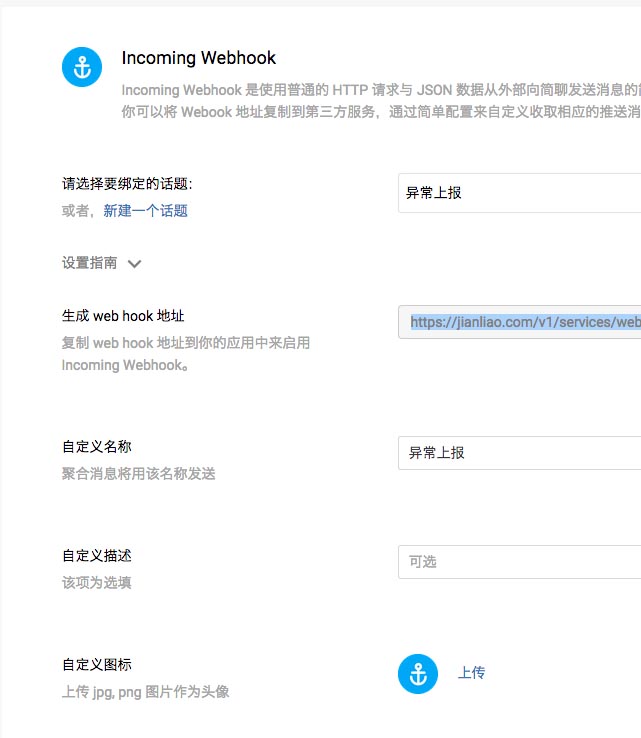Click the Incoming Webhook heading text
641x738 pixels.
(x=198, y=58)
